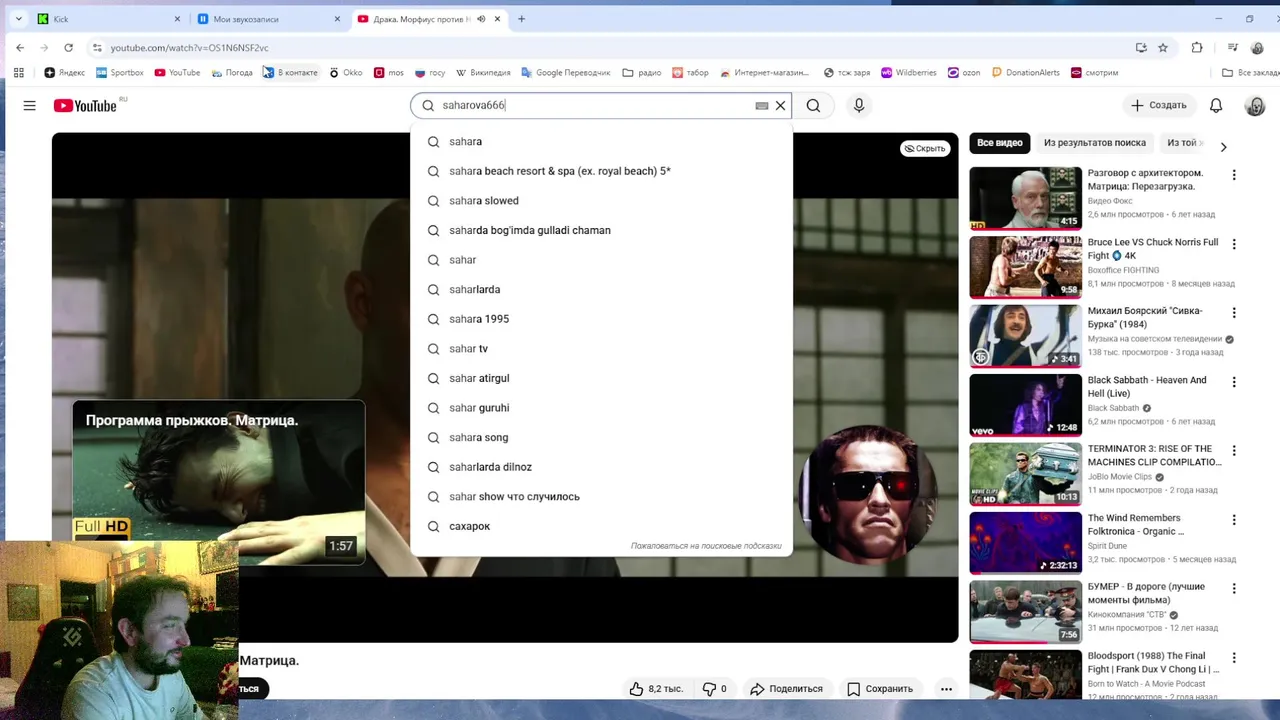Open YouTube notifications bell
This screenshot has height=720, width=1280.
pos(1216,105)
